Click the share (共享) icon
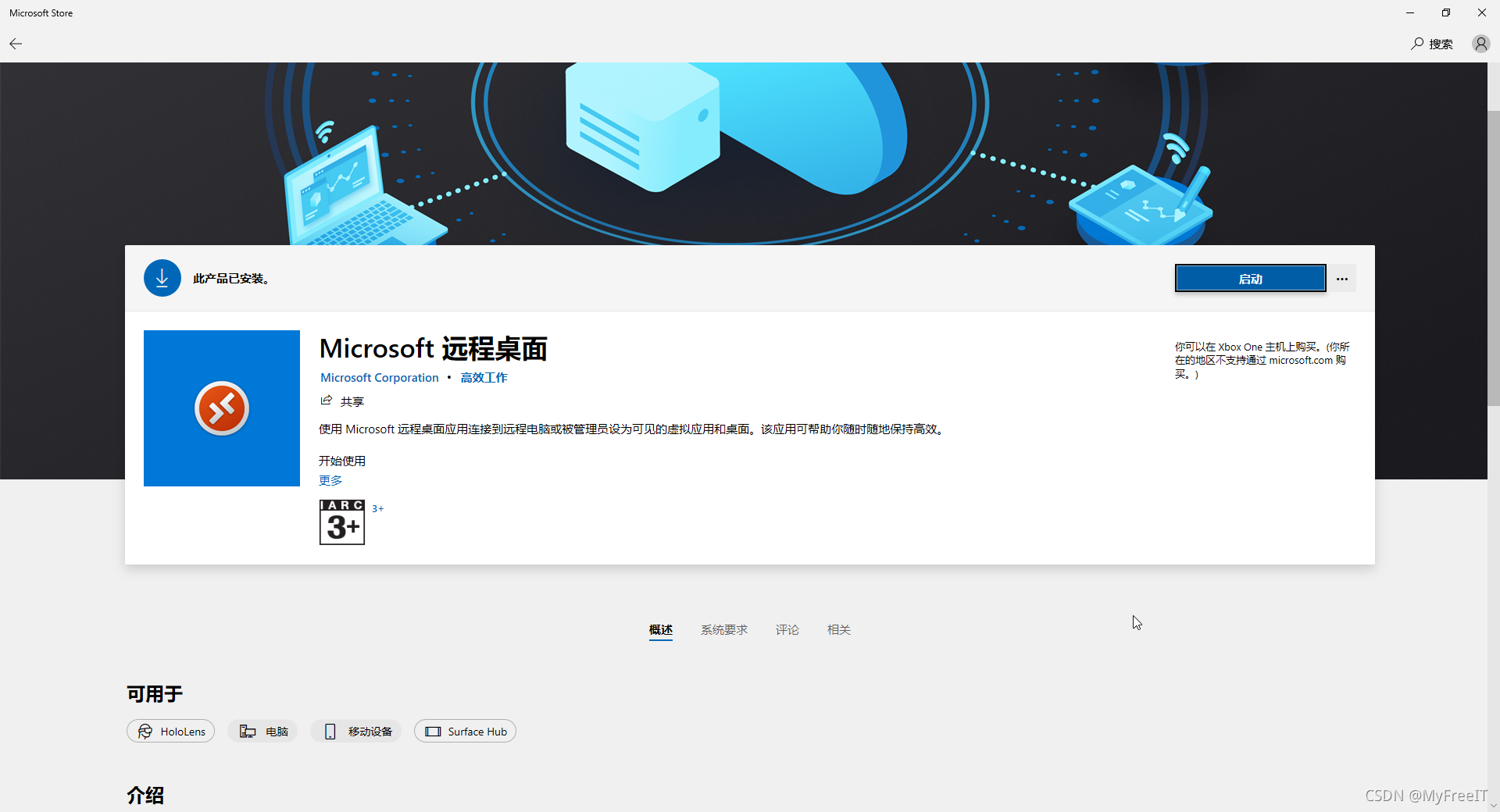Viewport: 1500px width, 812px height. (327, 401)
